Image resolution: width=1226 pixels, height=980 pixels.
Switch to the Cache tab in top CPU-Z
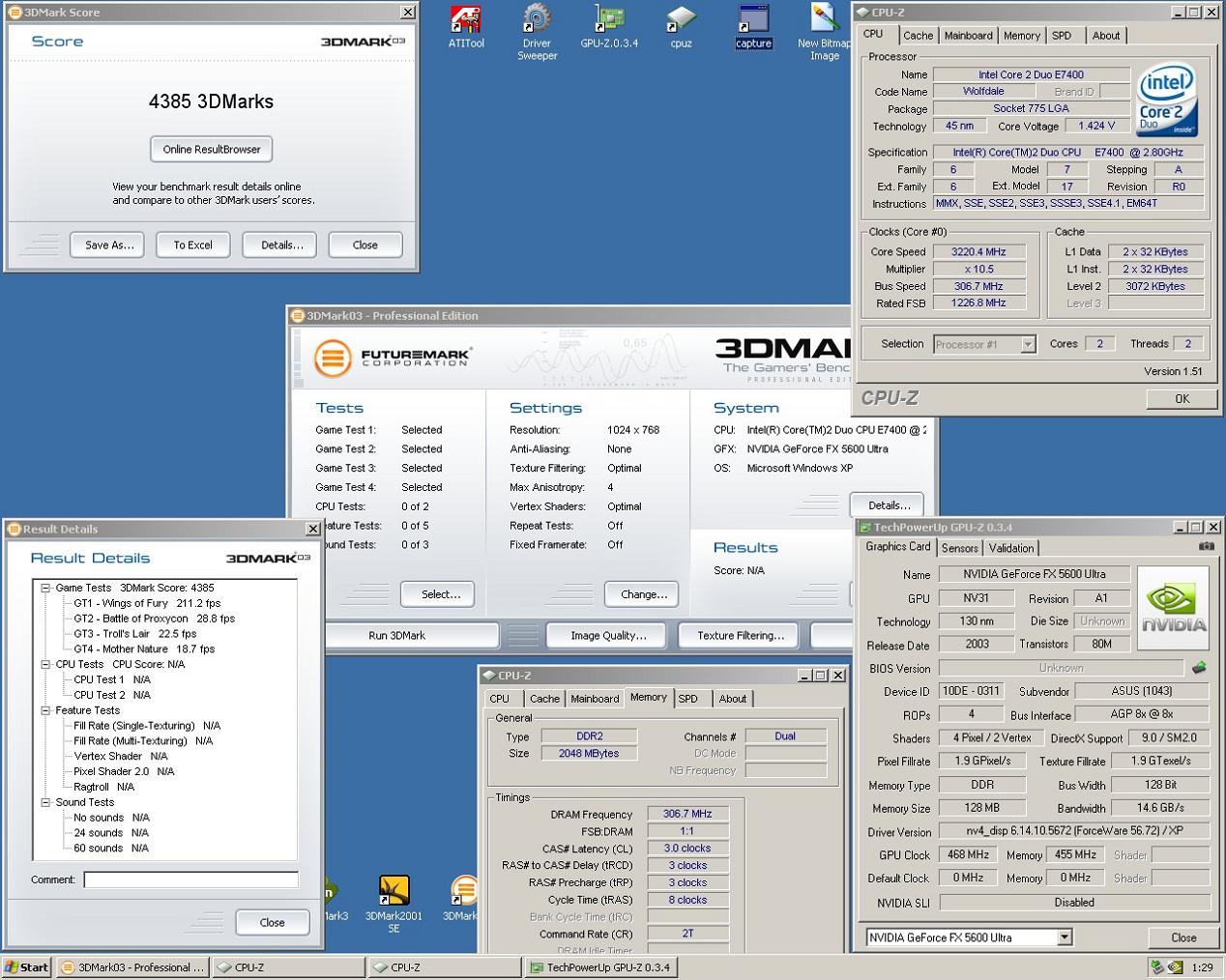point(918,36)
